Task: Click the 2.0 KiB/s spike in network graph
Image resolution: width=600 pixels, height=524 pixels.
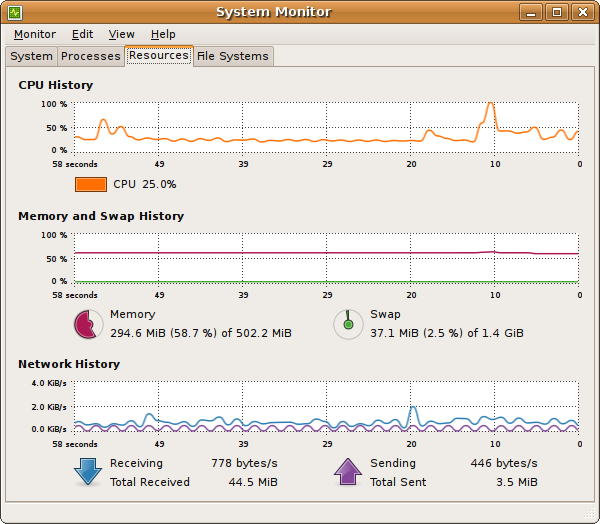Action: click(x=412, y=408)
